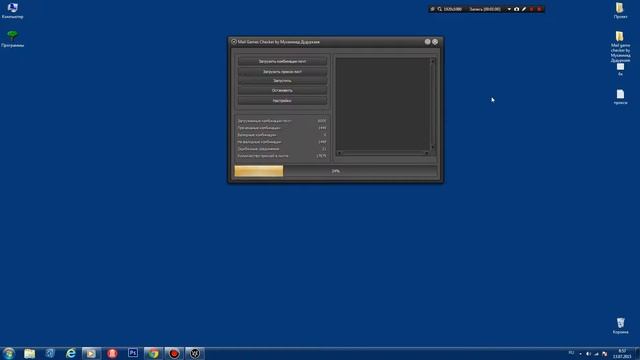Click the results log box in the checker
640x360 pixels.
383,104
